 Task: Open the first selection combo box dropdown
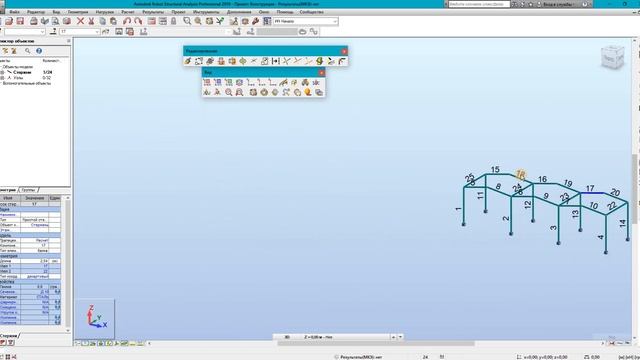(x=42, y=31)
